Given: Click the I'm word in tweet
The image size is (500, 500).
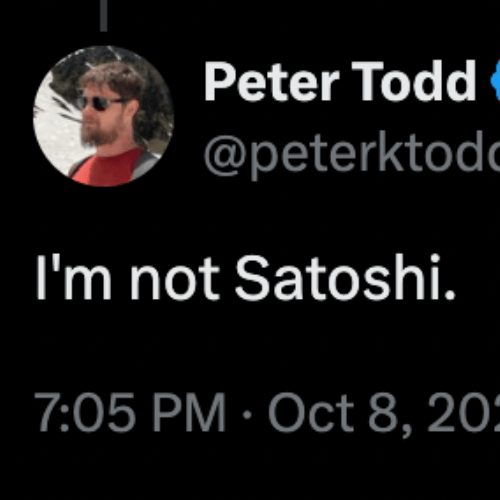Looking at the screenshot, I should click(73, 278).
